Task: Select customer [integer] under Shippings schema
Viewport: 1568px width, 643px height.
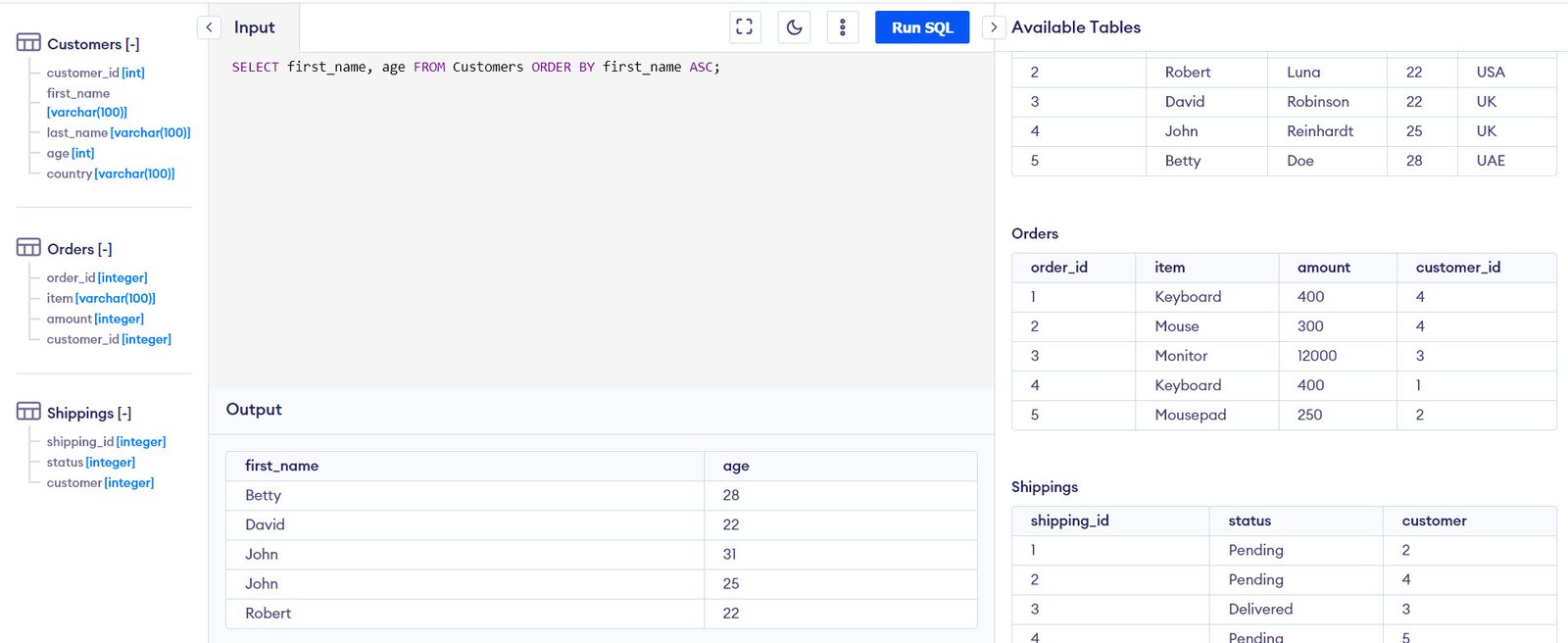Action: pos(100,482)
